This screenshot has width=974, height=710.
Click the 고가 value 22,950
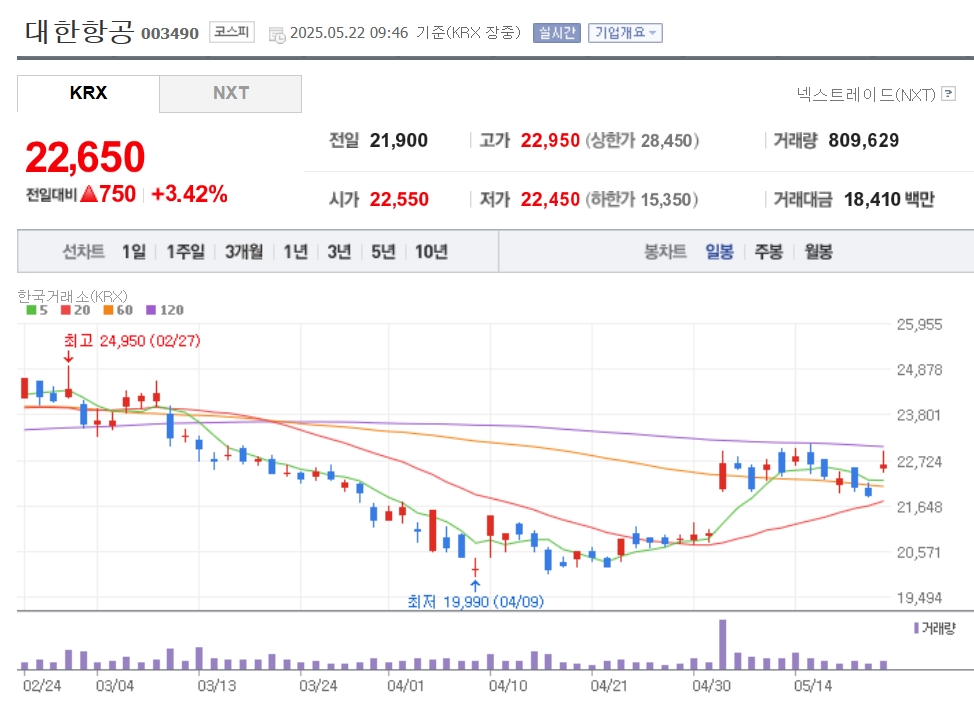tap(550, 140)
